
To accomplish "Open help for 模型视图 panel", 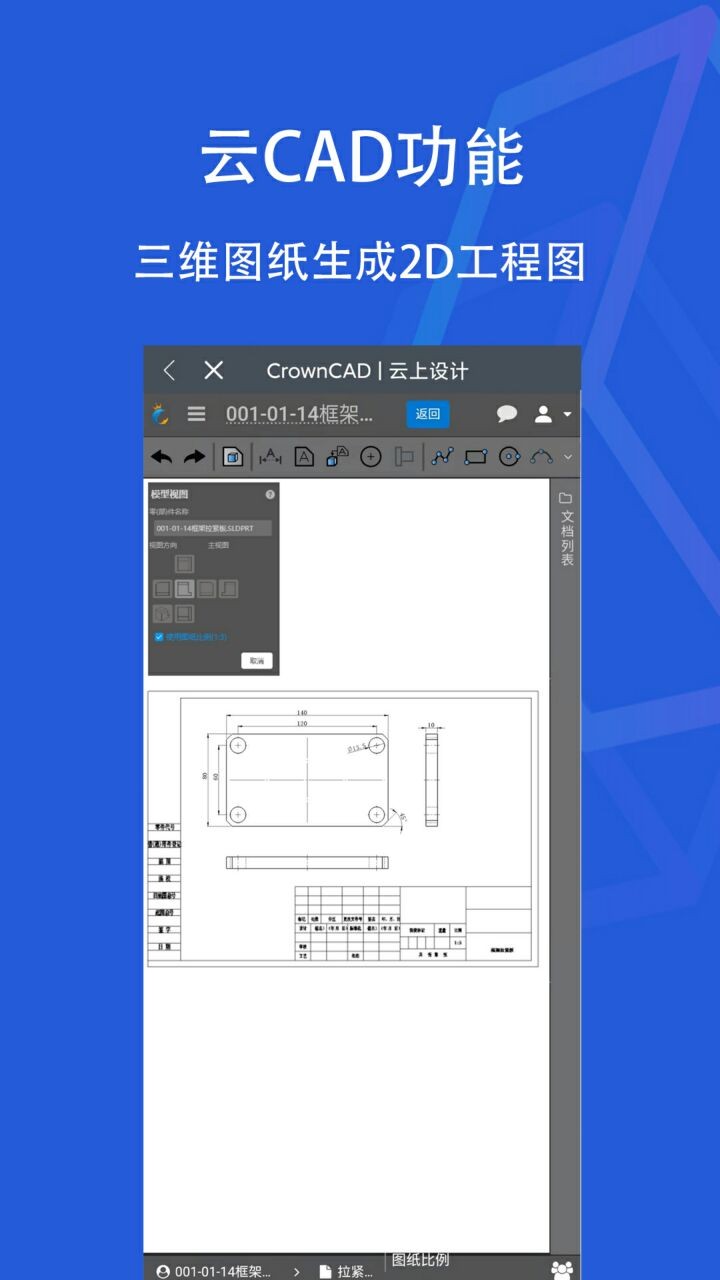I will [270, 495].
